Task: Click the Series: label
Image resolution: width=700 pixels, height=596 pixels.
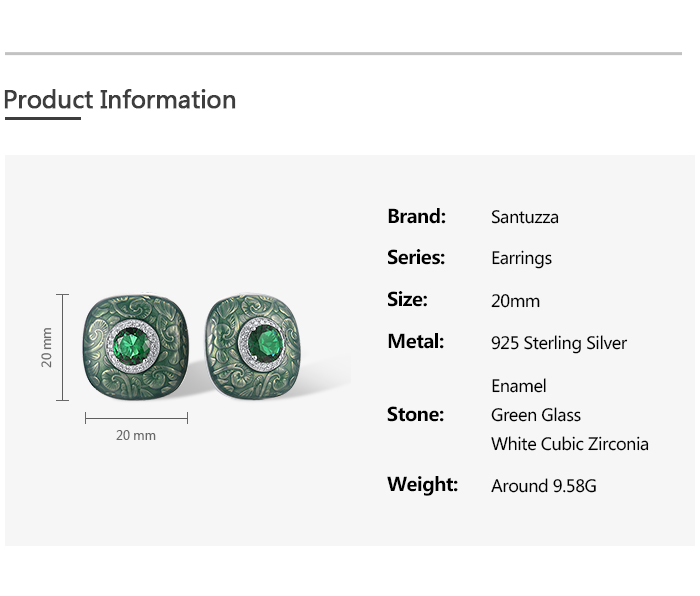Action: click(x=416, y=257)
